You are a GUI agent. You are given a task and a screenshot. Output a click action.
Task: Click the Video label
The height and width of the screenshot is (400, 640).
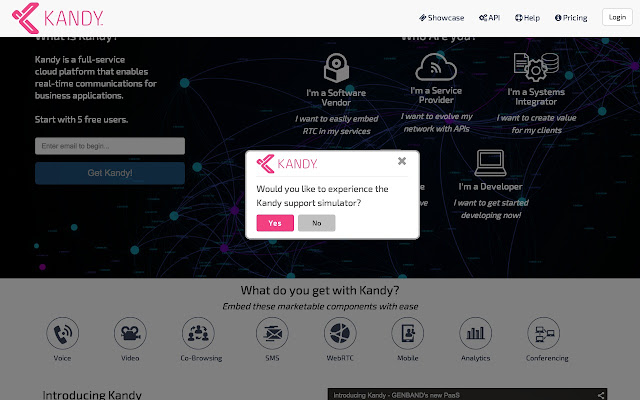130,358
